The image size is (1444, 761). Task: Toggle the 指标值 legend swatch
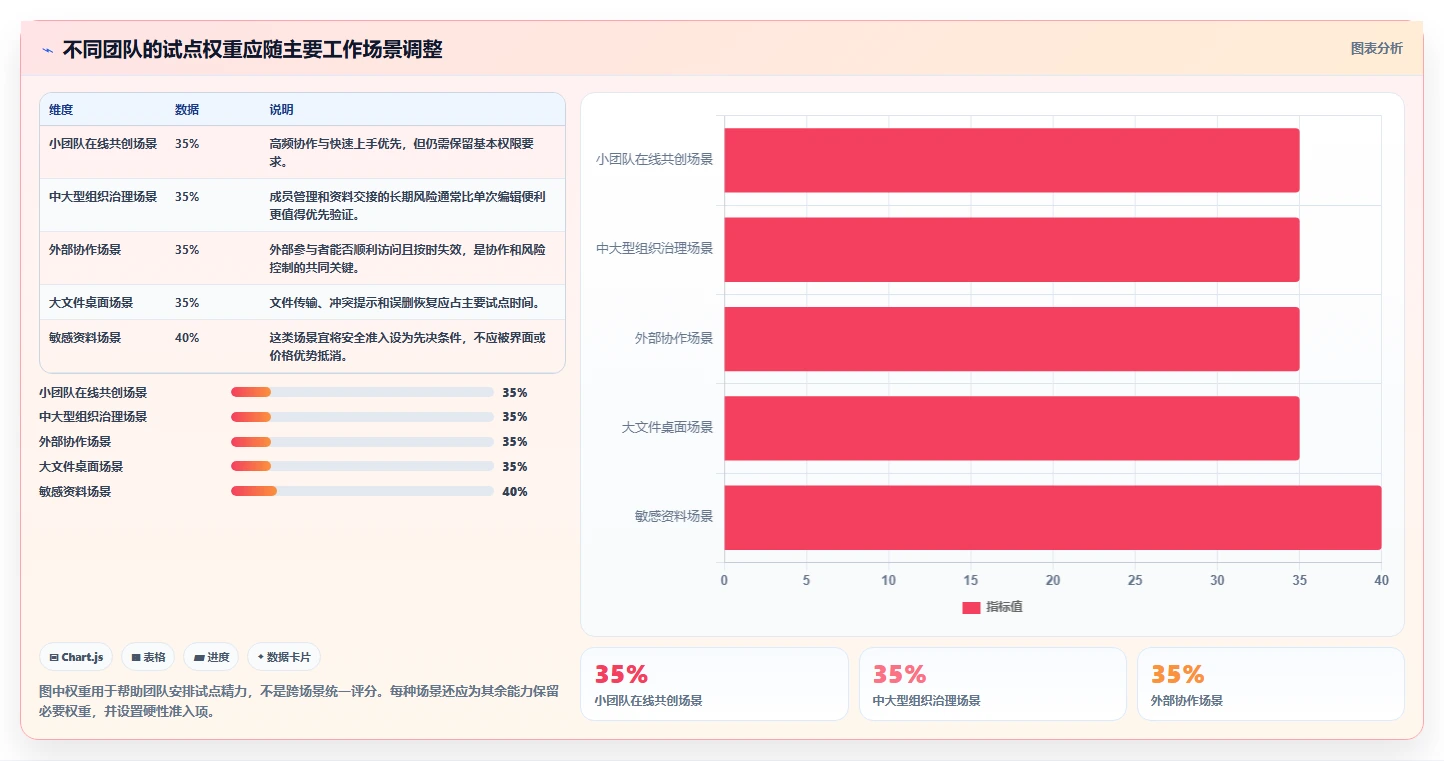[971, 608]
